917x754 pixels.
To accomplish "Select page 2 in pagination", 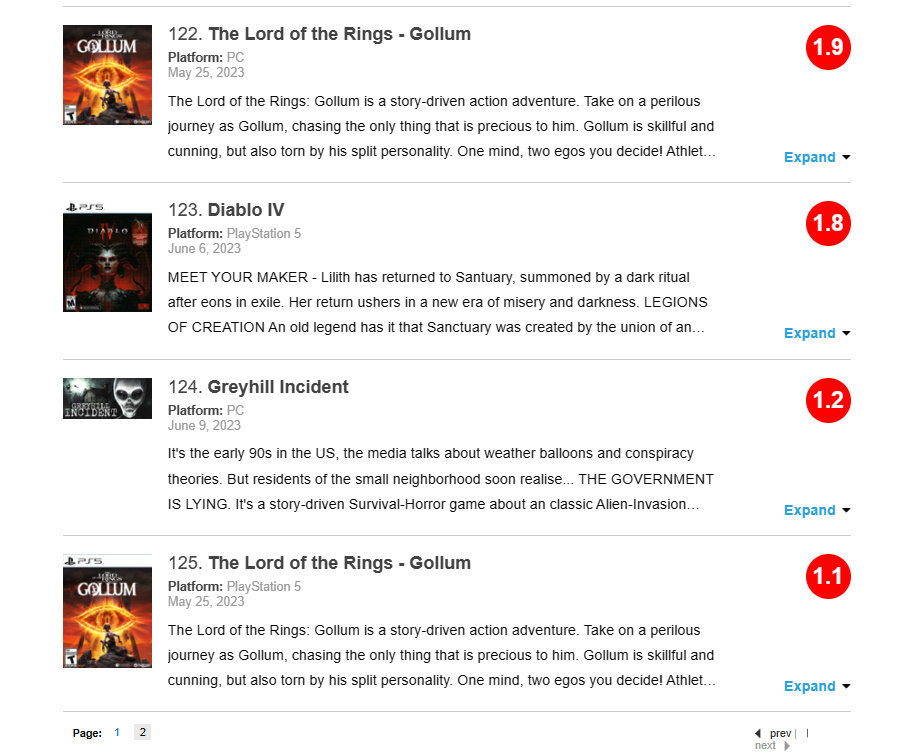I will 142,733.
